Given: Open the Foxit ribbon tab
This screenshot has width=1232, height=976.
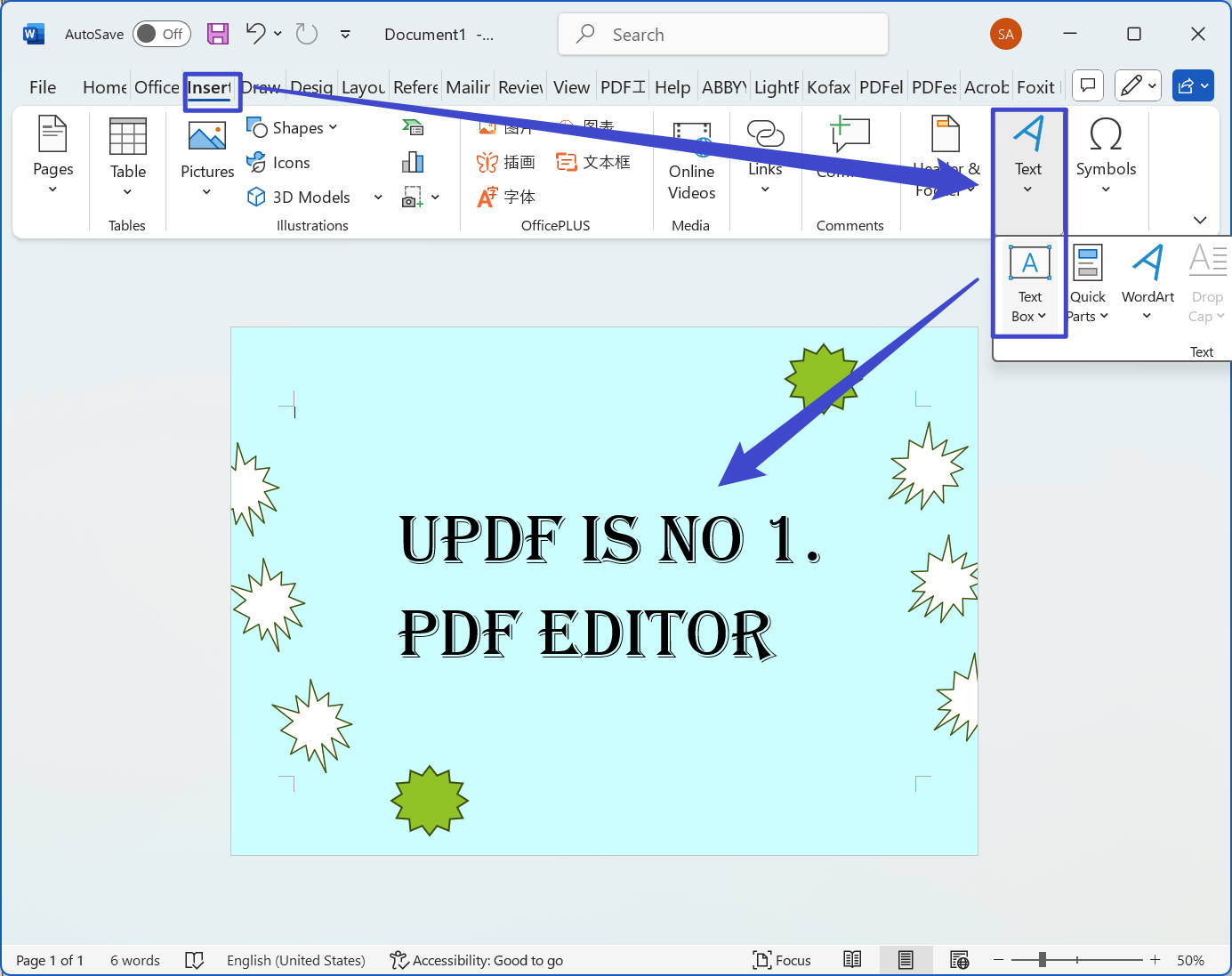Looking at the screenshot, I should coord(1035,87).
